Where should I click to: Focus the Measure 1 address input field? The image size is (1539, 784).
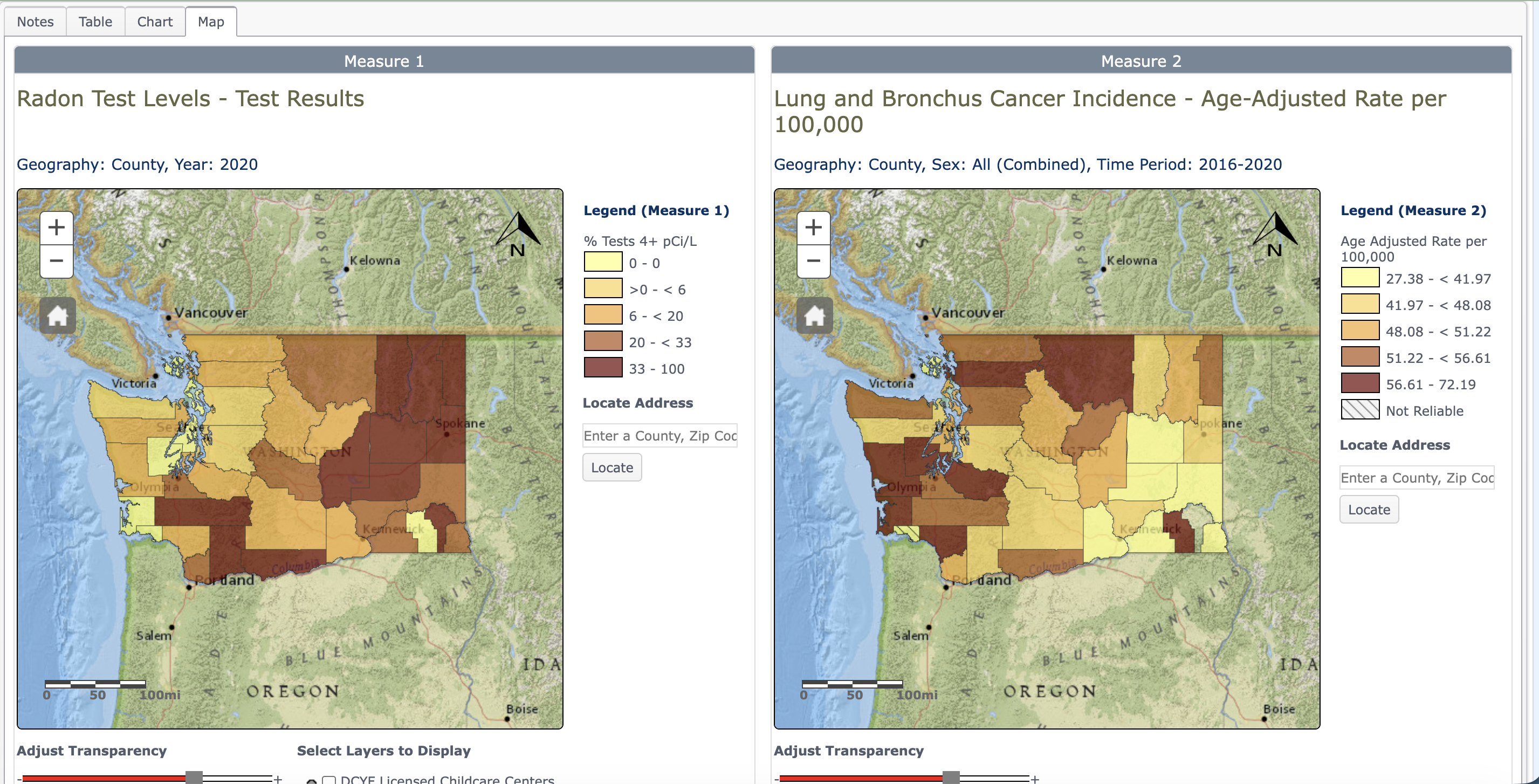tap(659, 436)
